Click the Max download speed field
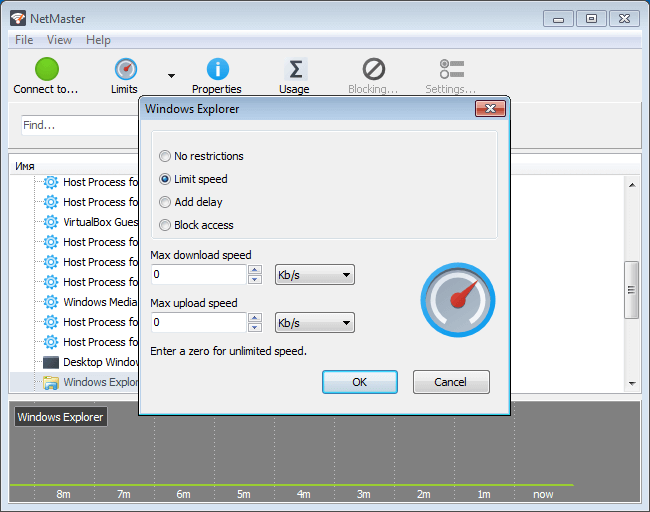The height and width of the screenshot is (512, 650). (x=199, y=274)
